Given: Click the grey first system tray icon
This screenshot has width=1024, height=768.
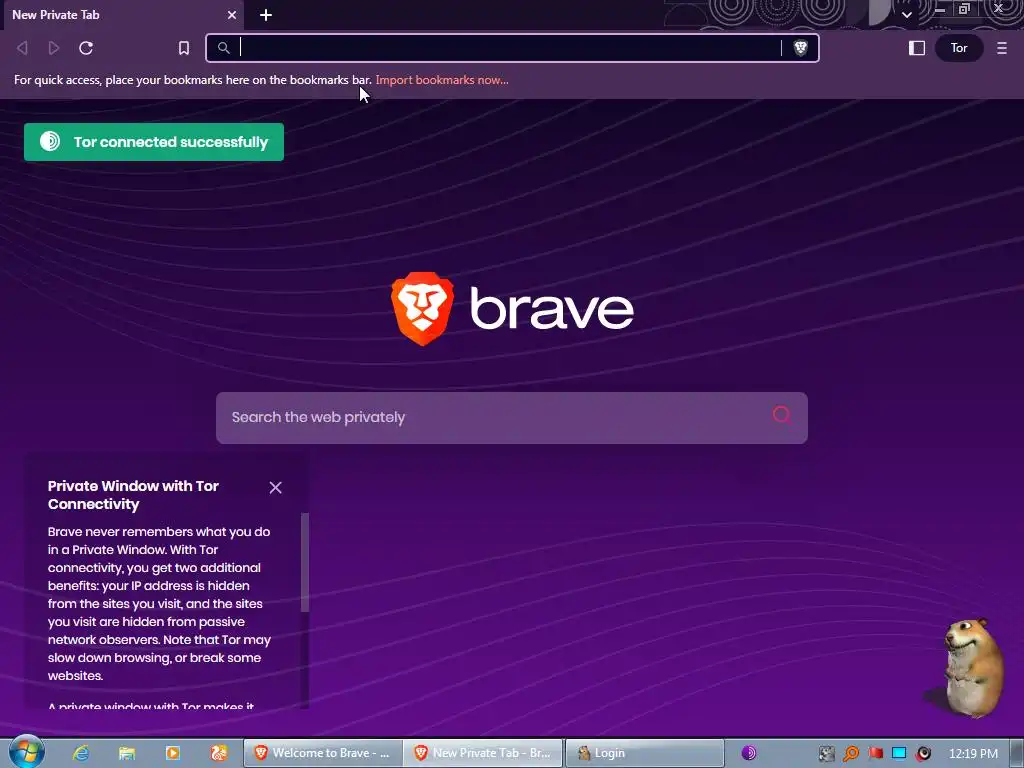Looking at the screenshot, I should coord(827,754).
